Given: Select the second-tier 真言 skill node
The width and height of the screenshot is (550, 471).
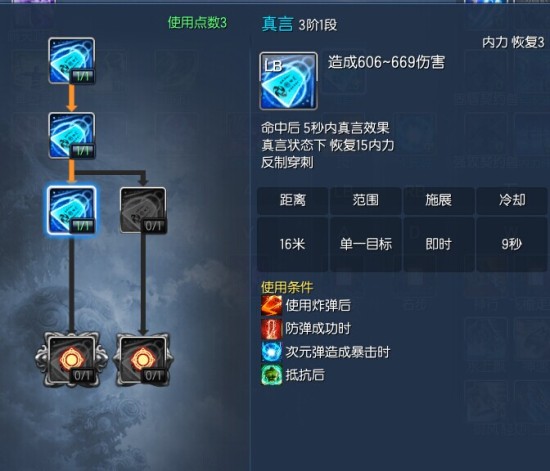Looking at the screenshot, I should tap(72, 135).
